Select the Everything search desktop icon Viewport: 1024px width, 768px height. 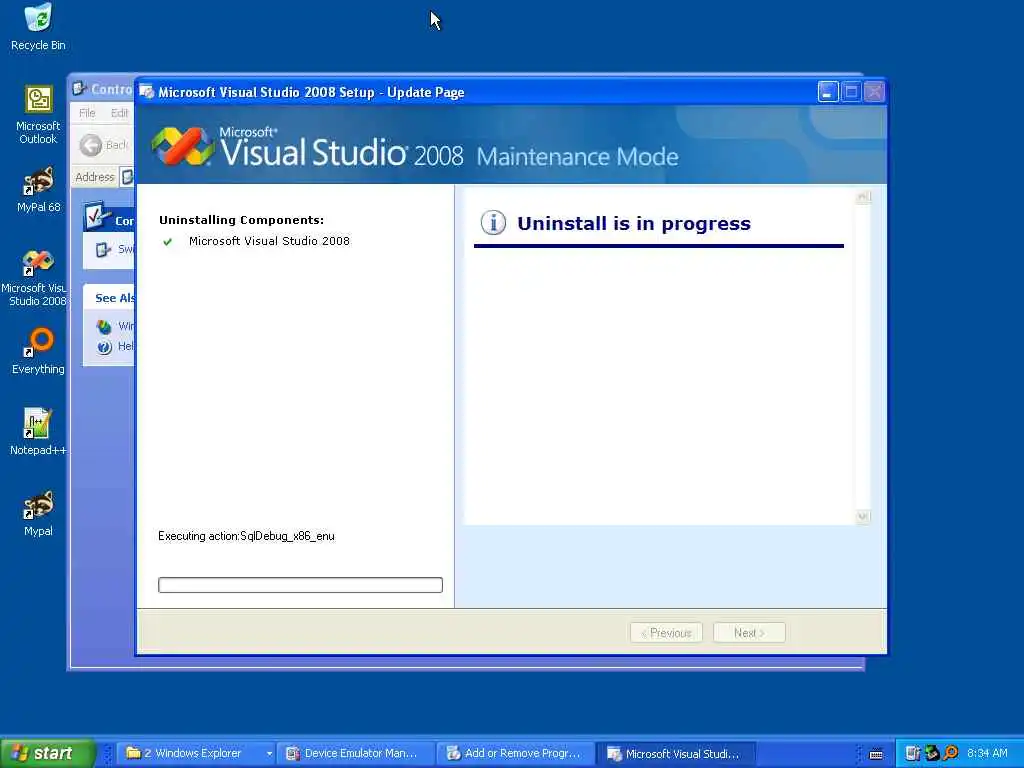click(38, 351)
